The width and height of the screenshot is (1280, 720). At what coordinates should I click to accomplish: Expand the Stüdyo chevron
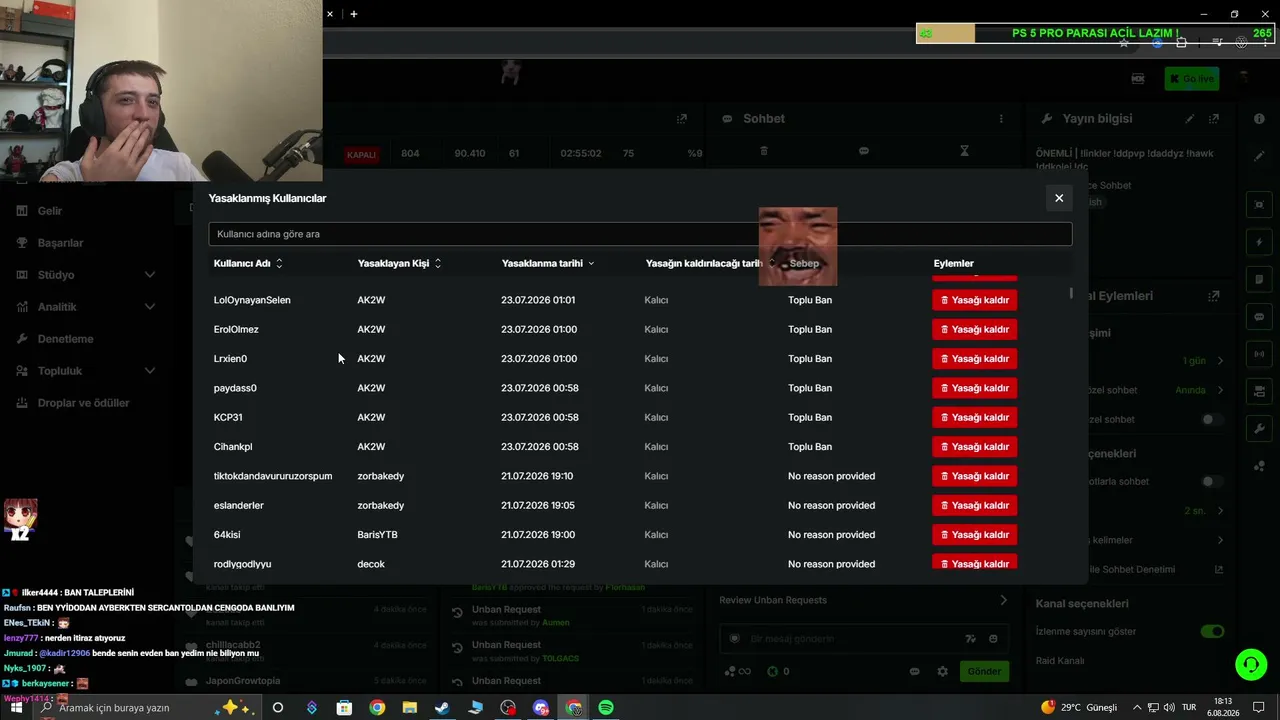150,275
